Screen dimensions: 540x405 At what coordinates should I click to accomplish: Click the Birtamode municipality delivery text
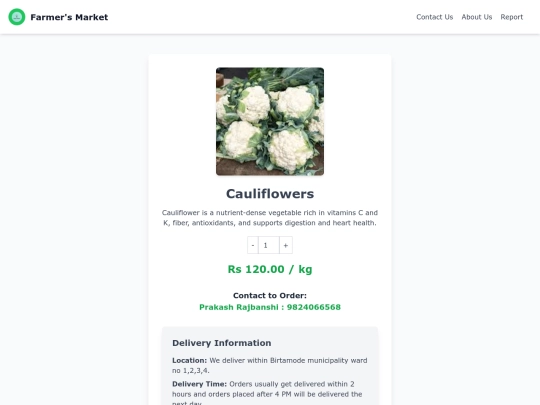click(x=270, y=365)
